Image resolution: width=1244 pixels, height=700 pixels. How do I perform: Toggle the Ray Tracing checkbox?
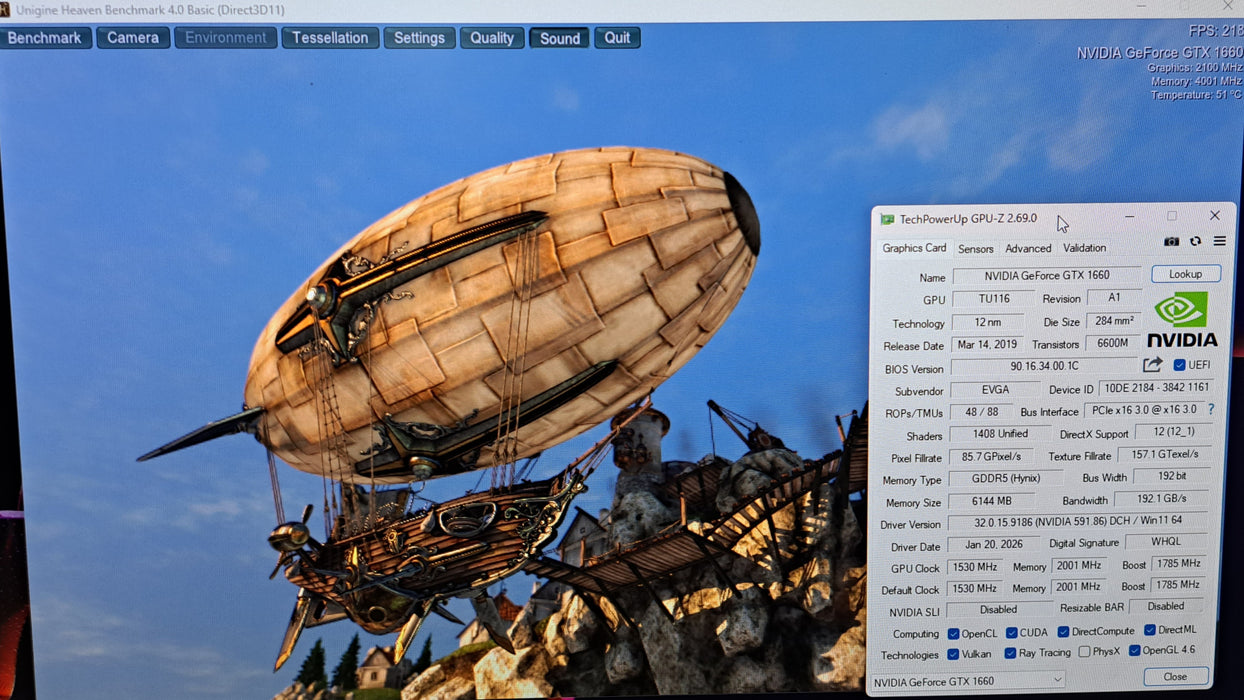click(x=1011, y=653)
